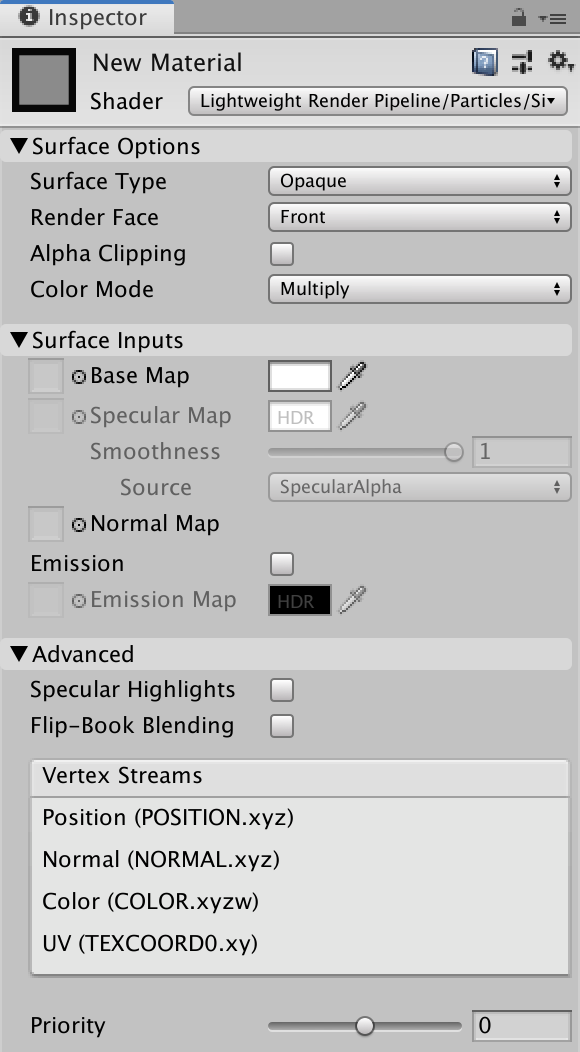Open the Surface Type dropdown

click(x=419, y=181)
